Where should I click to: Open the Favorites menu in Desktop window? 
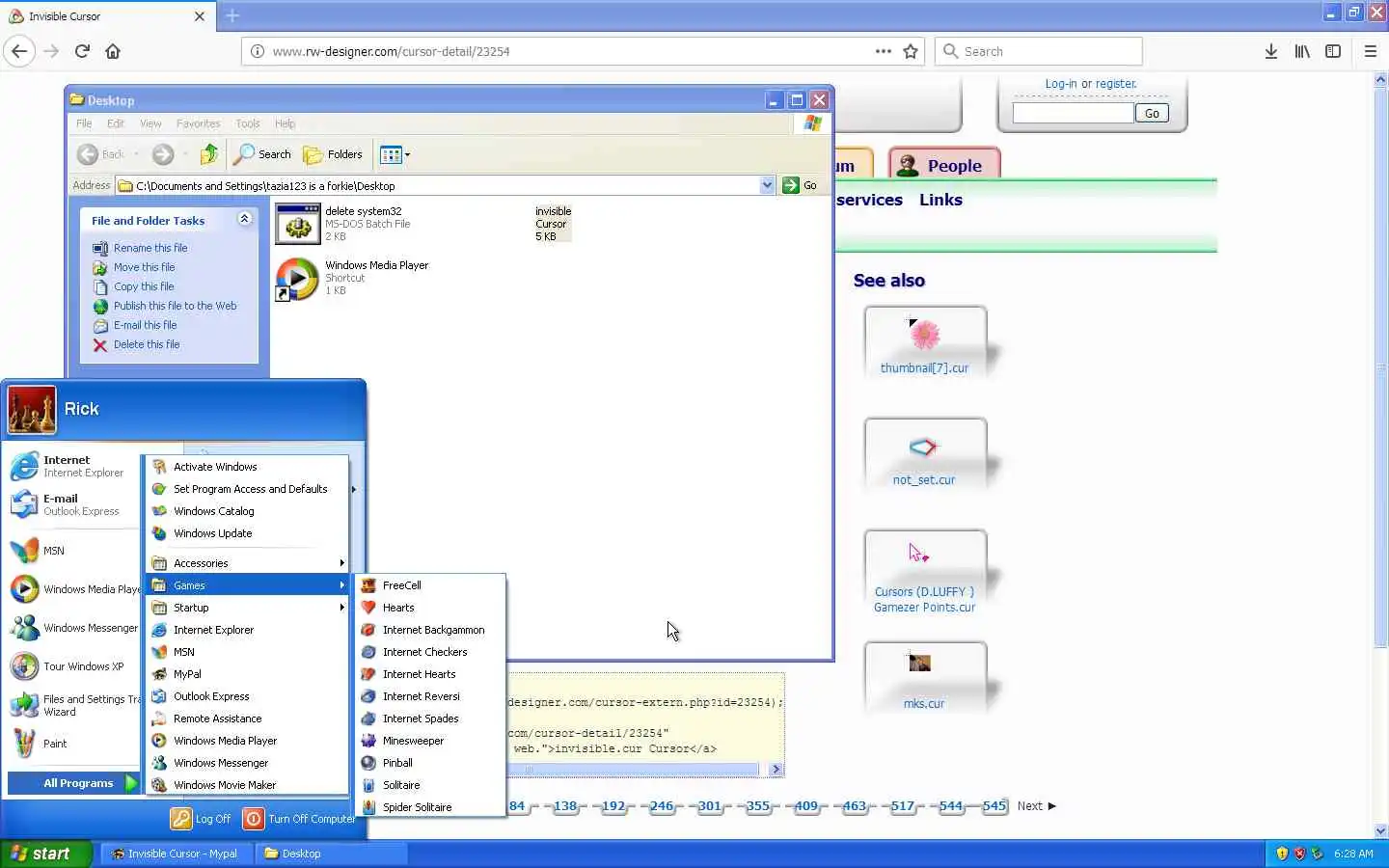[198, 123]
